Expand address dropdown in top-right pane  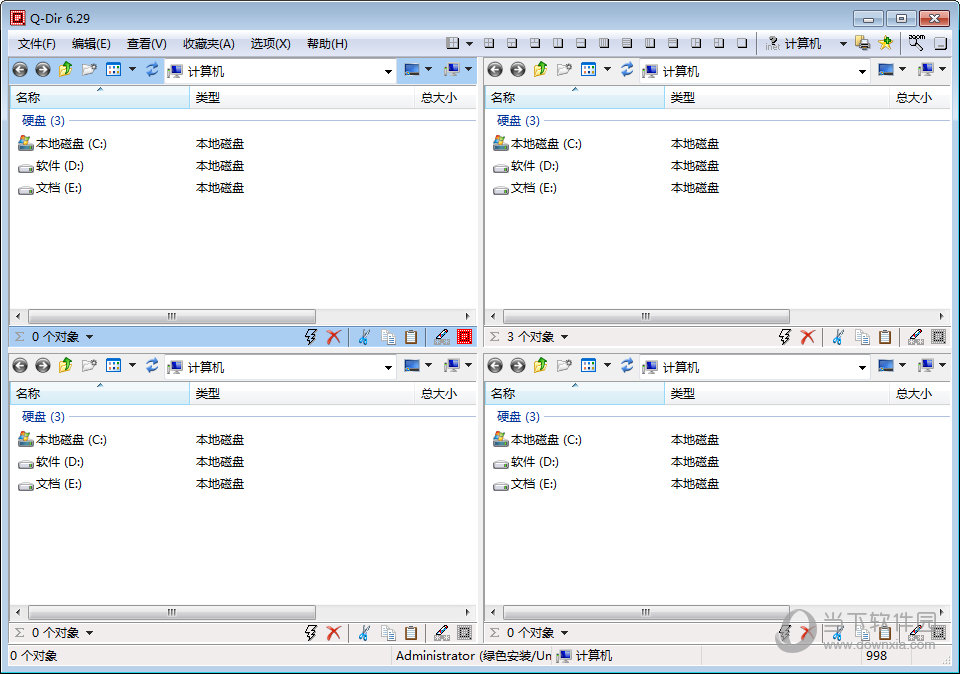pyautogui.click(x=862, y=72)
